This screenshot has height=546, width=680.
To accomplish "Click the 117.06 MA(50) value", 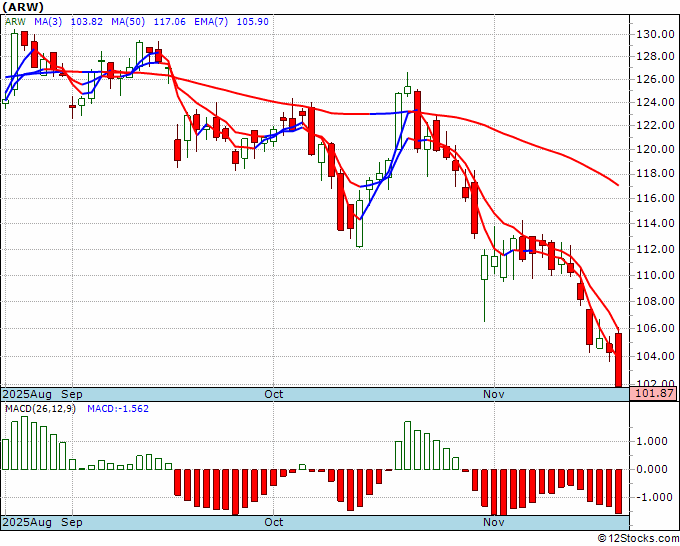I will (170, 22).
